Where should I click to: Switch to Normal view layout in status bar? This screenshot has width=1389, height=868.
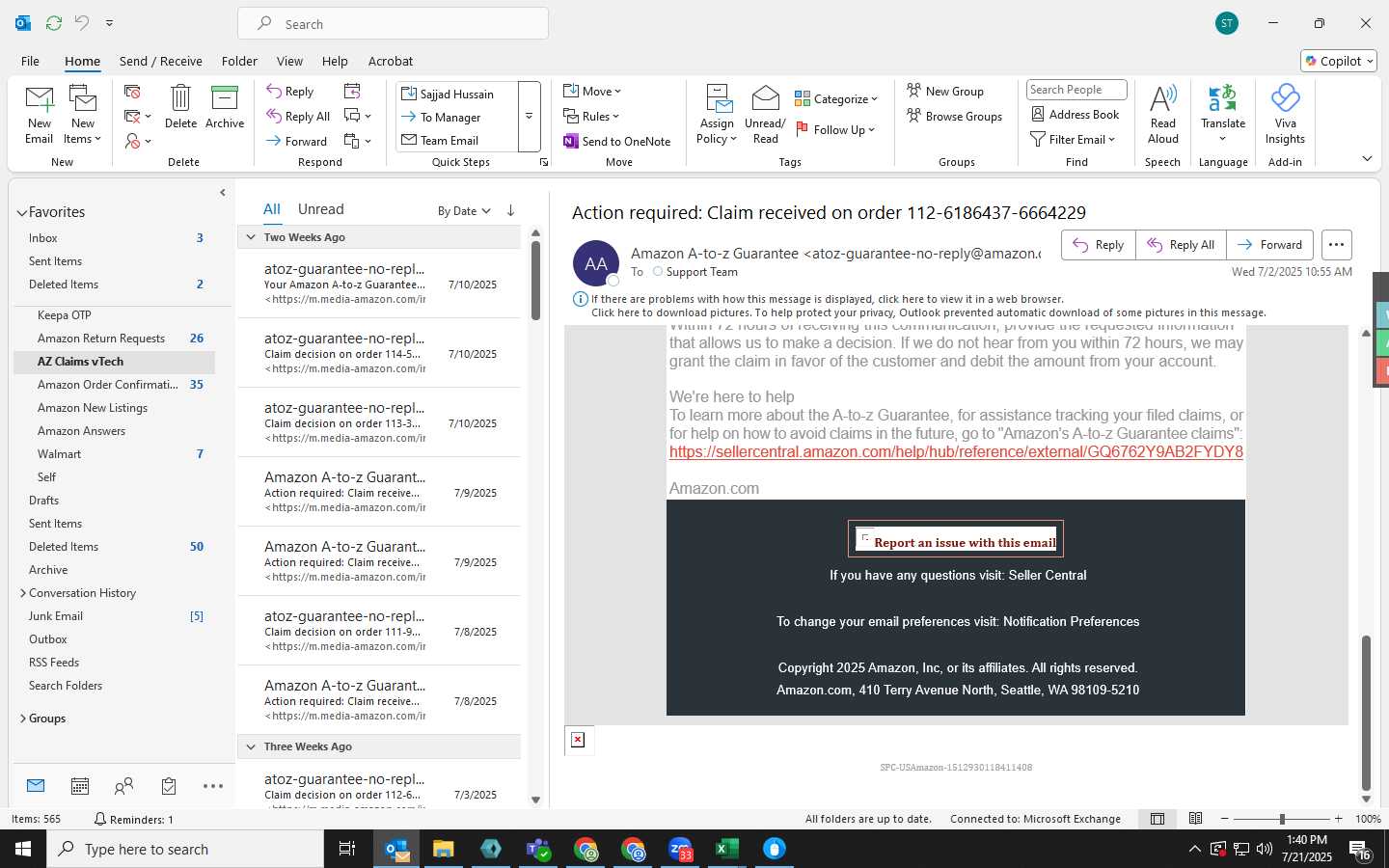tap(1157, 819)
